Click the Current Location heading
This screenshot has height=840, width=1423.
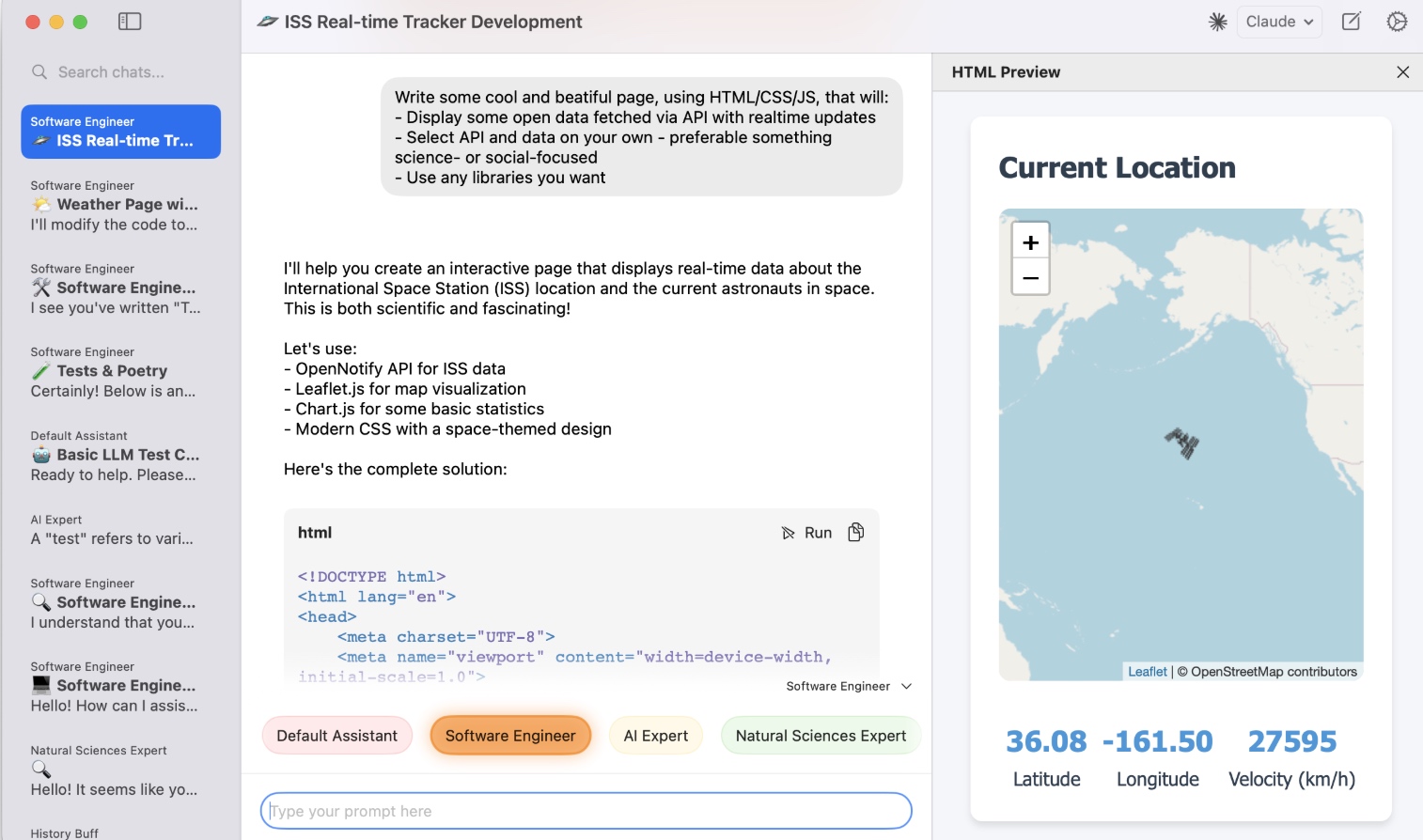(x=1118, y=167)
